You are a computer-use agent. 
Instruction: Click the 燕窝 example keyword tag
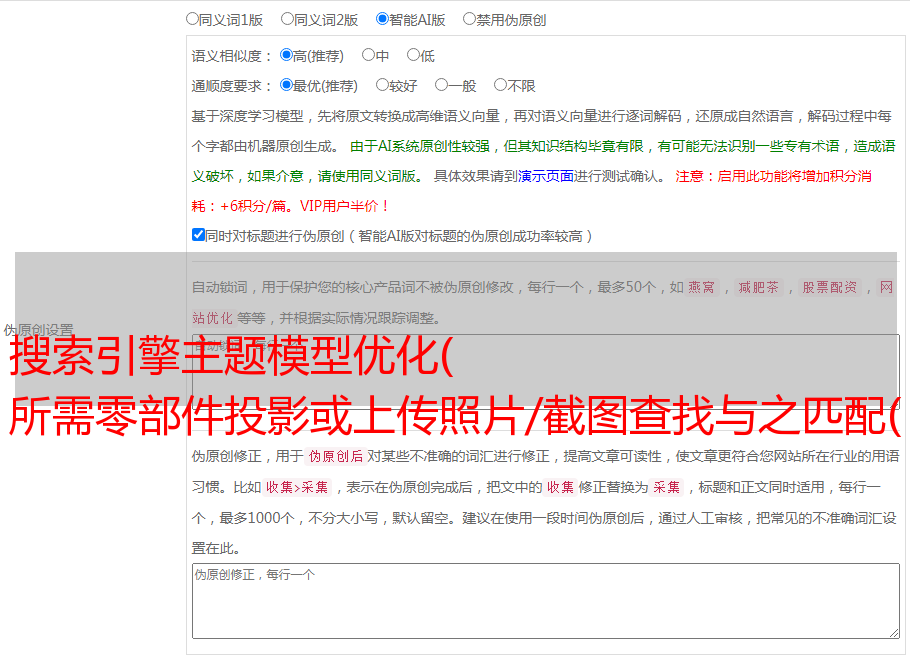click(x=701, y=288)
